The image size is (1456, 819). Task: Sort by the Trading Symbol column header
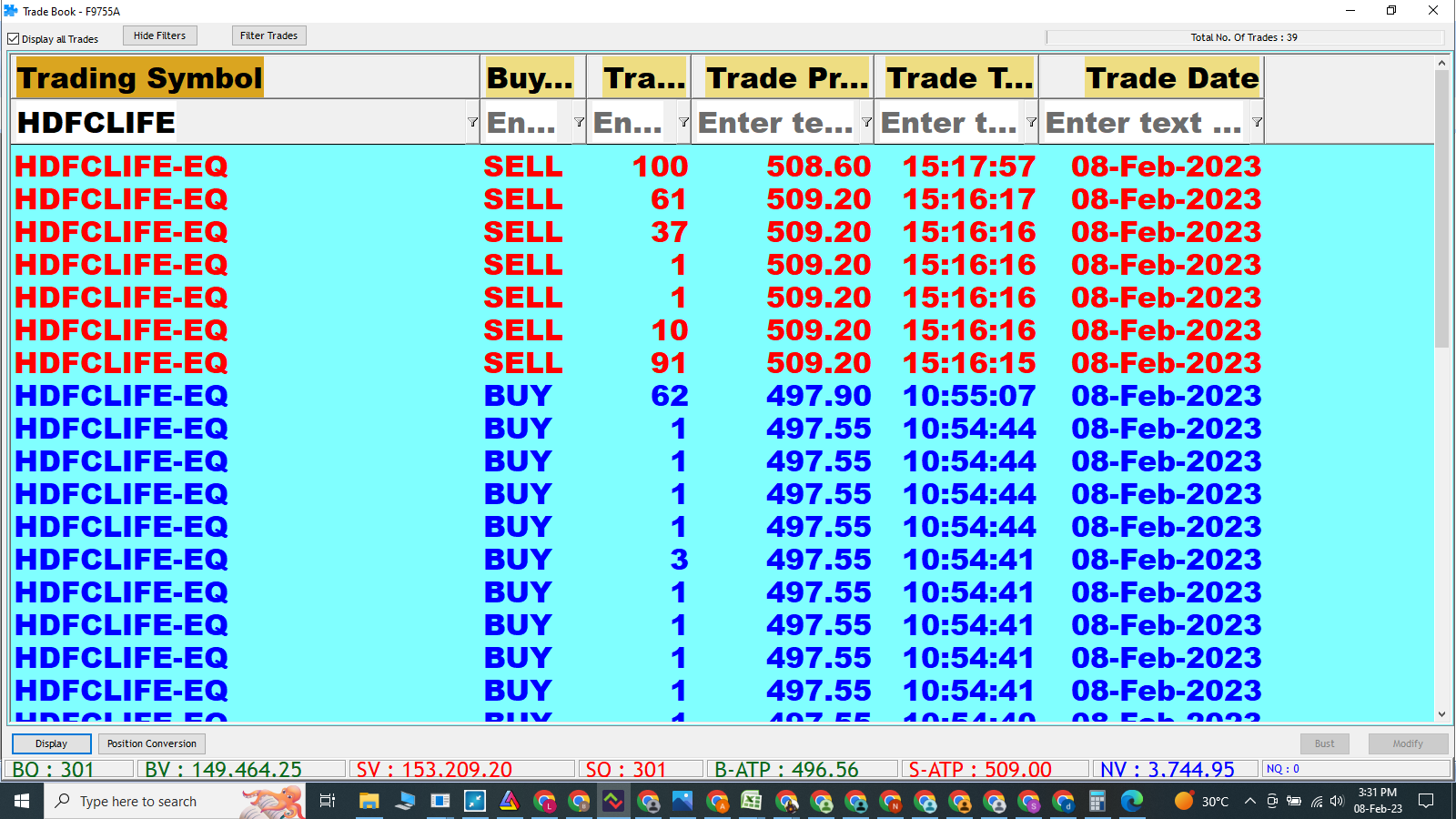[x=245, y=77]
